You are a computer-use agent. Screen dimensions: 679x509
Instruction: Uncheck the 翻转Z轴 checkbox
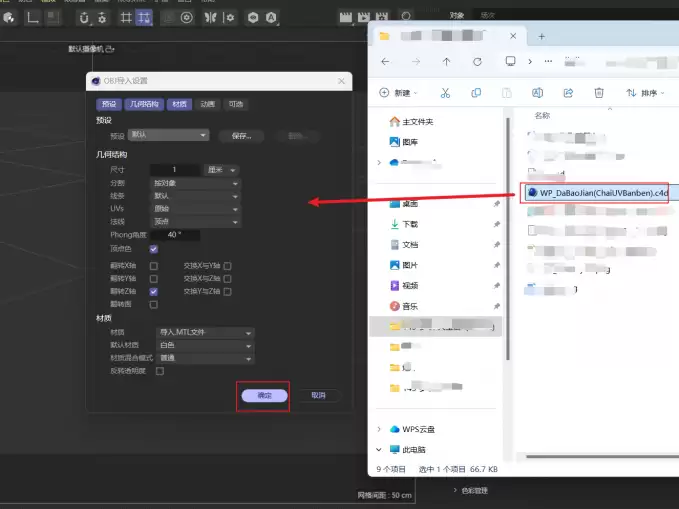[154, 292]
